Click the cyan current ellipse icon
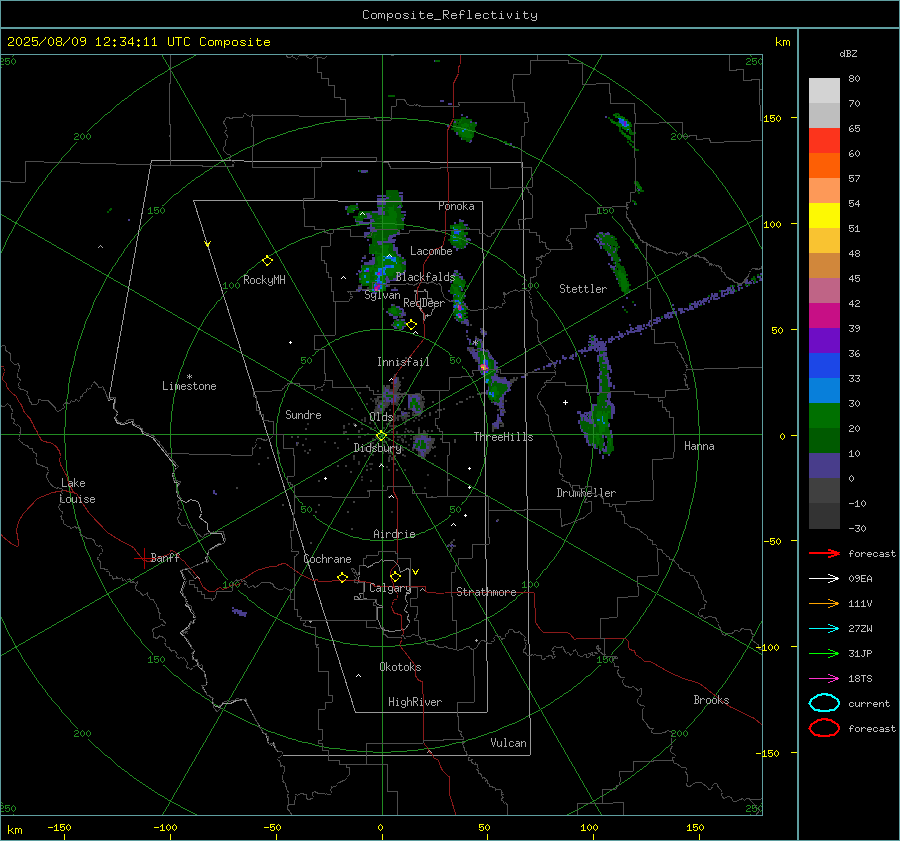900x841 pixels. click(824, 703)
